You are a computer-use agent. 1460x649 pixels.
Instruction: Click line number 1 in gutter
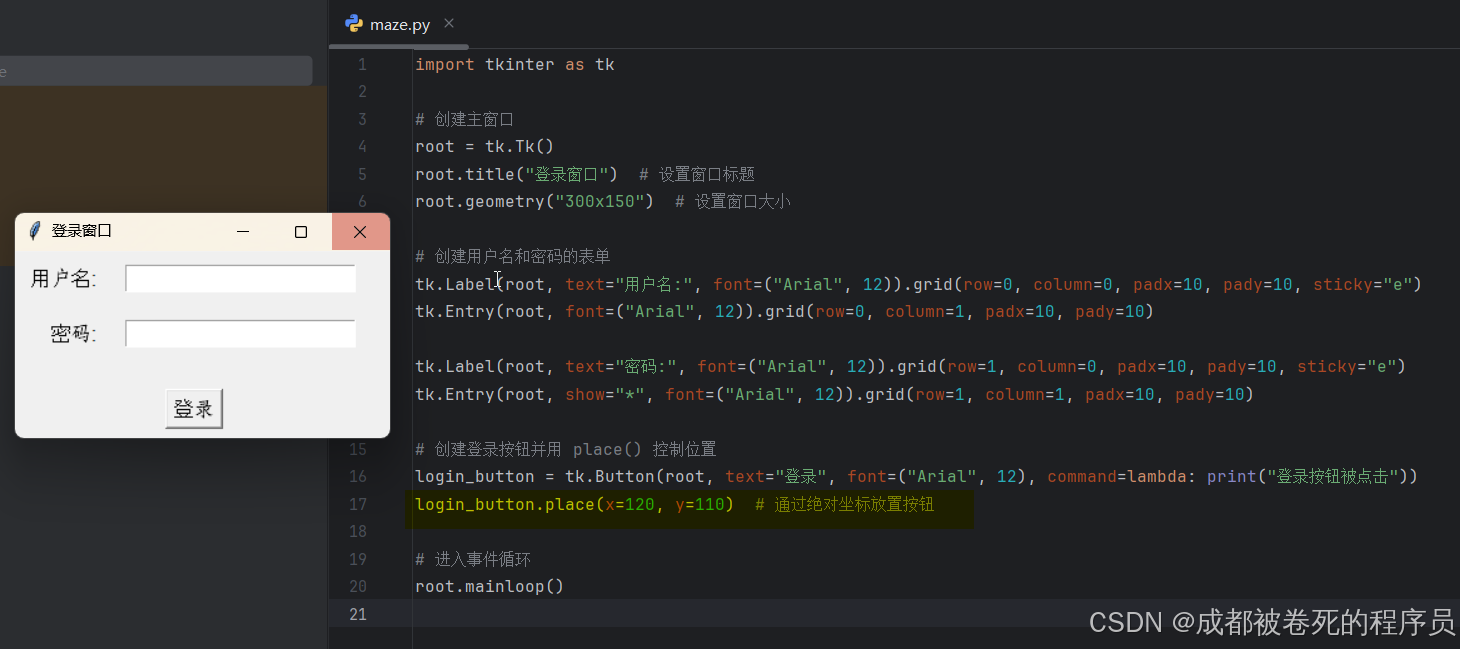(x=362, y=64)
